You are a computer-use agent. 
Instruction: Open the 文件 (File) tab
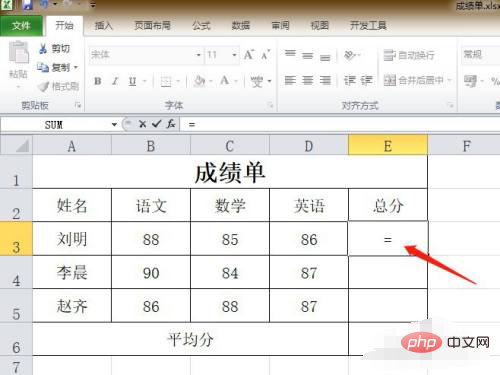[x=21, y=26]
